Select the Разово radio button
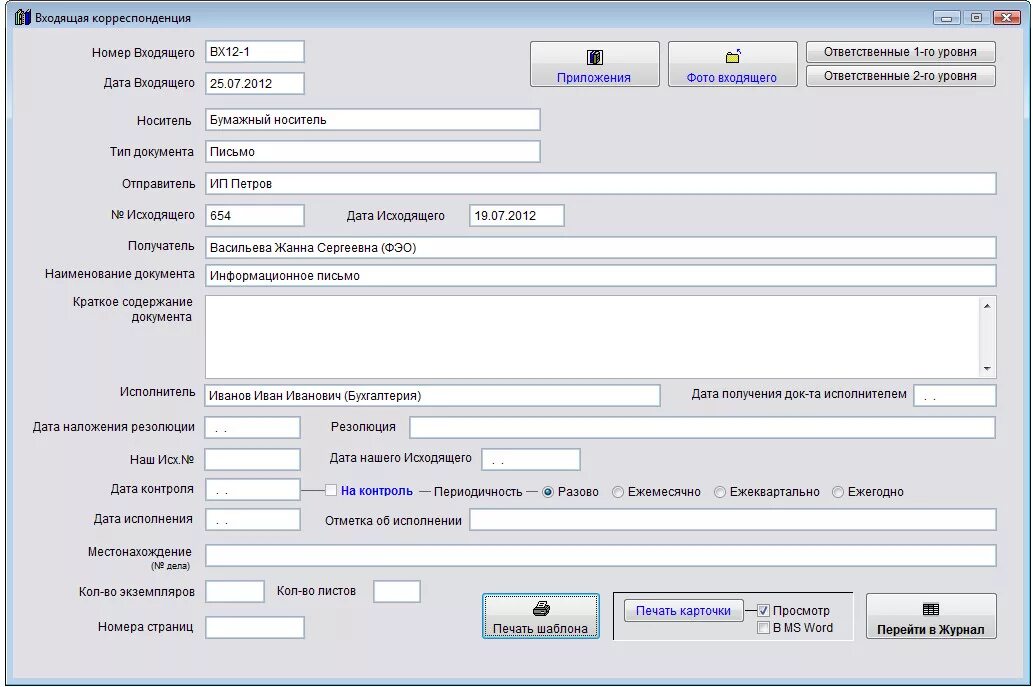The height and width of the screenshot is (687, 1033). (548, 492)
